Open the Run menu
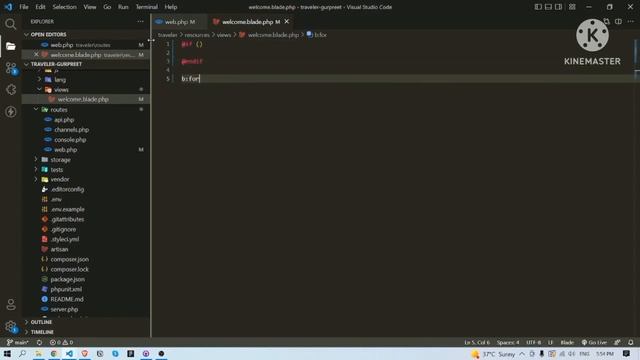 tap(123, 7)
